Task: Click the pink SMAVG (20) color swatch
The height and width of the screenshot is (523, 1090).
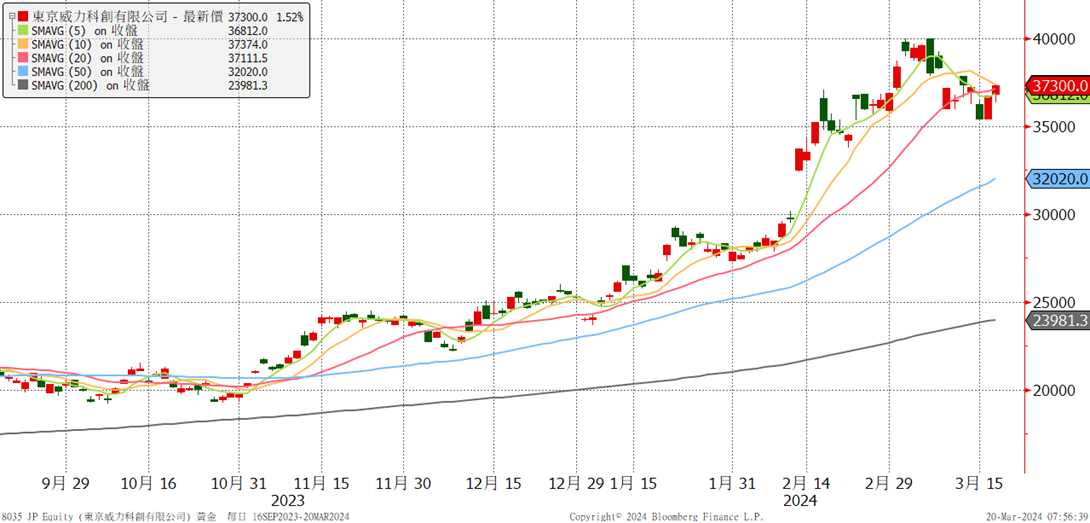Action: point(24,58)
